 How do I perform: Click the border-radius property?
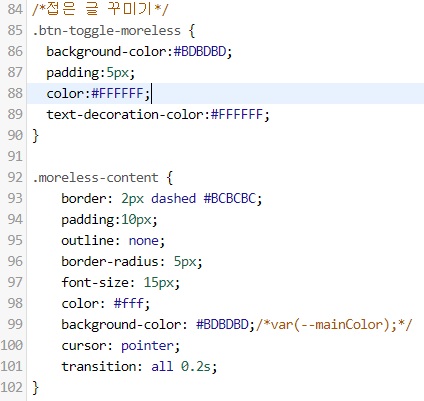click(110, 262)
